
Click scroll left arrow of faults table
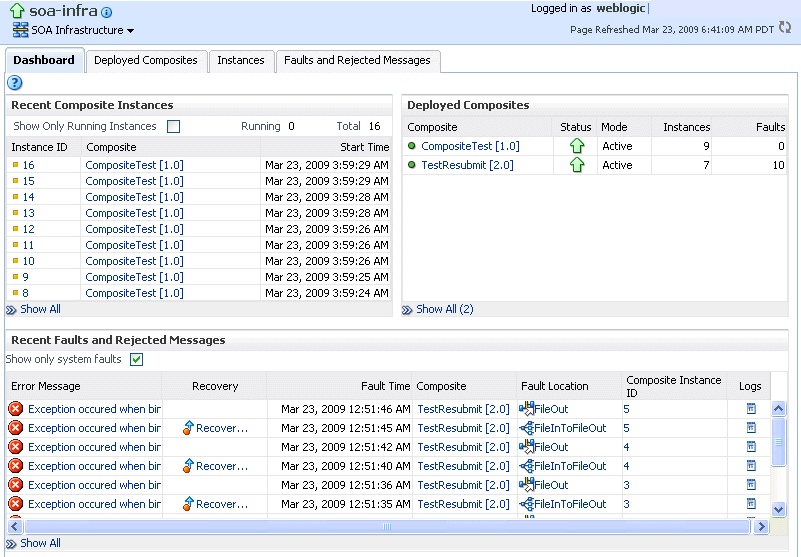[x=14, y=526]
